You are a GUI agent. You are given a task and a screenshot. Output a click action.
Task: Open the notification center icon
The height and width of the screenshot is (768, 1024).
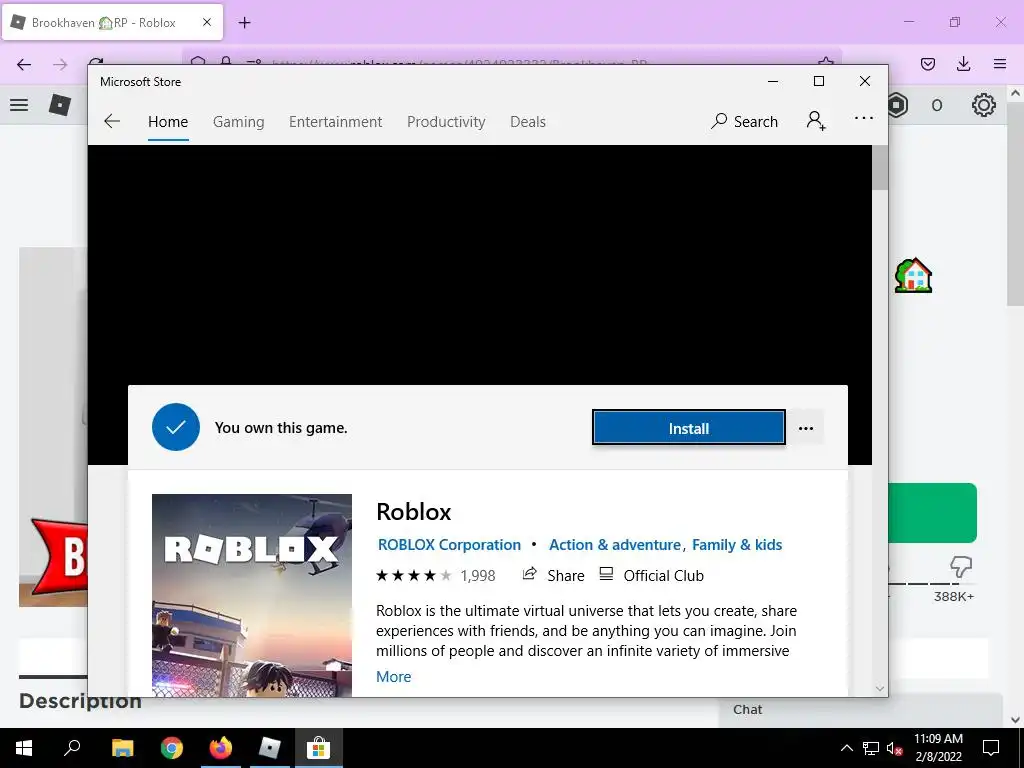[x=991, y=748]
